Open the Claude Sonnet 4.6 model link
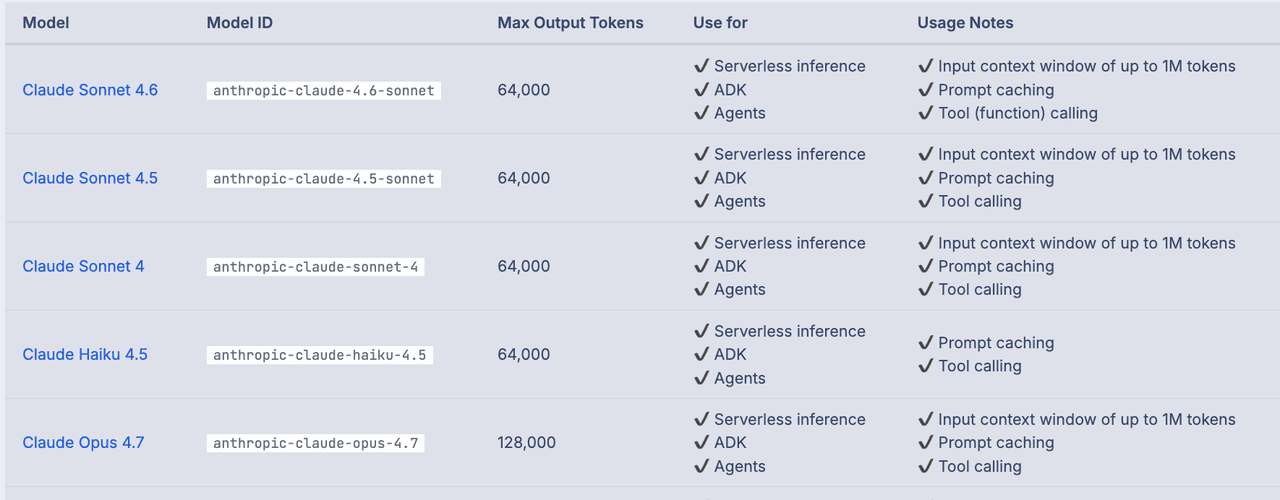The width and height of the screenshot is (1280, 500). coord(90,90)
